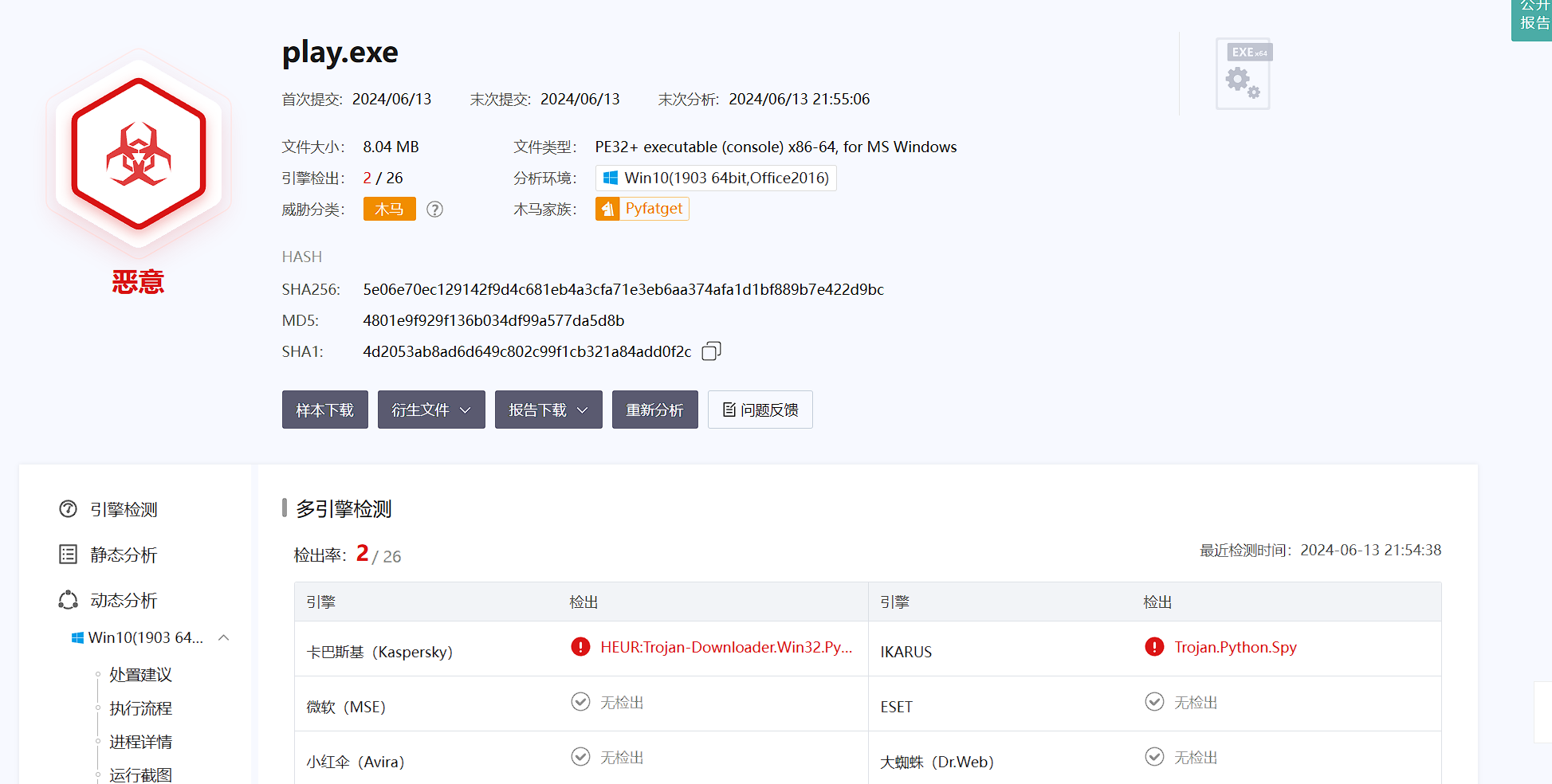Open 进程详情 under Win10 analysis
The height and width of the screenshot is (784, 1552).
point(140,742)
